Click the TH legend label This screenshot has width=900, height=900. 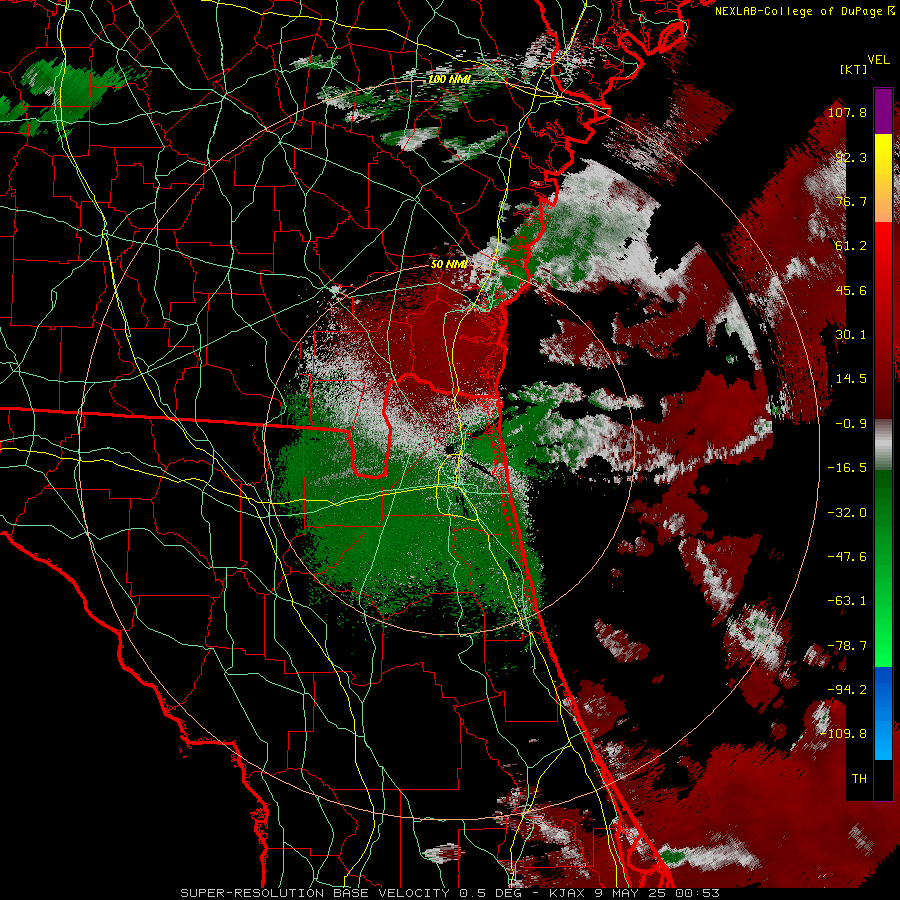(x=859, y=779)
